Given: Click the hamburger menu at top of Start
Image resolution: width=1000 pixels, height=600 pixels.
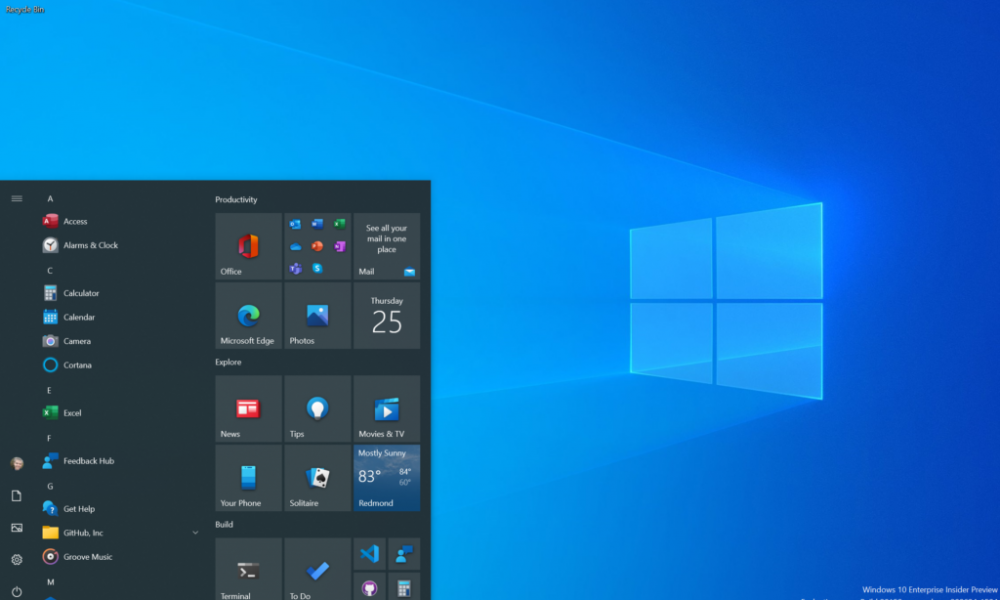Looking at the screenshot, I should point(17,199).
